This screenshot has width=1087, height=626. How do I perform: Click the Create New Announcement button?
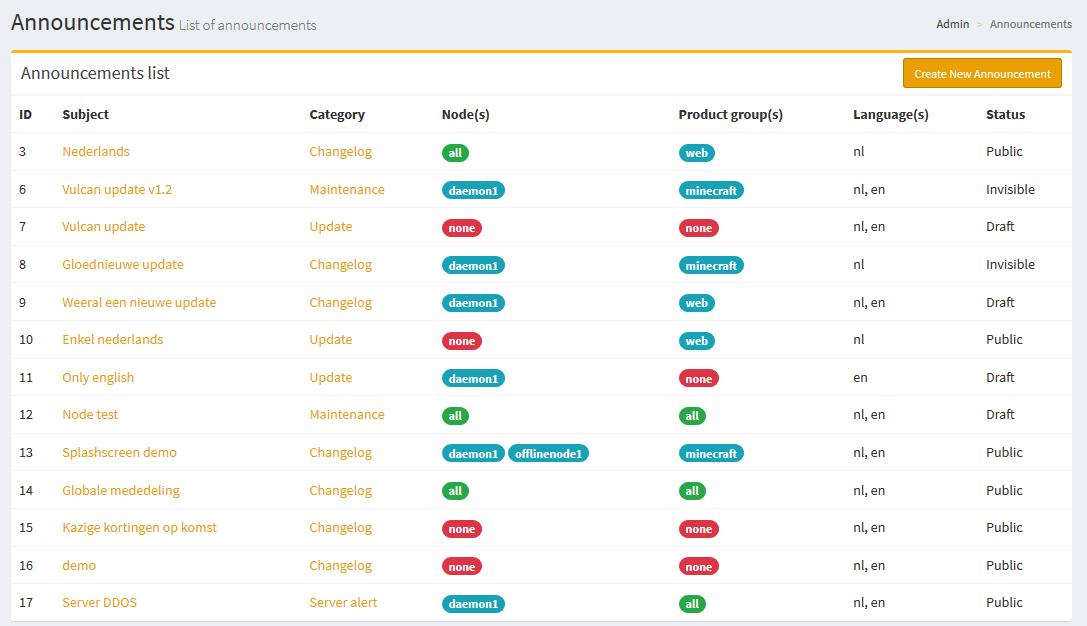(981, 74)
